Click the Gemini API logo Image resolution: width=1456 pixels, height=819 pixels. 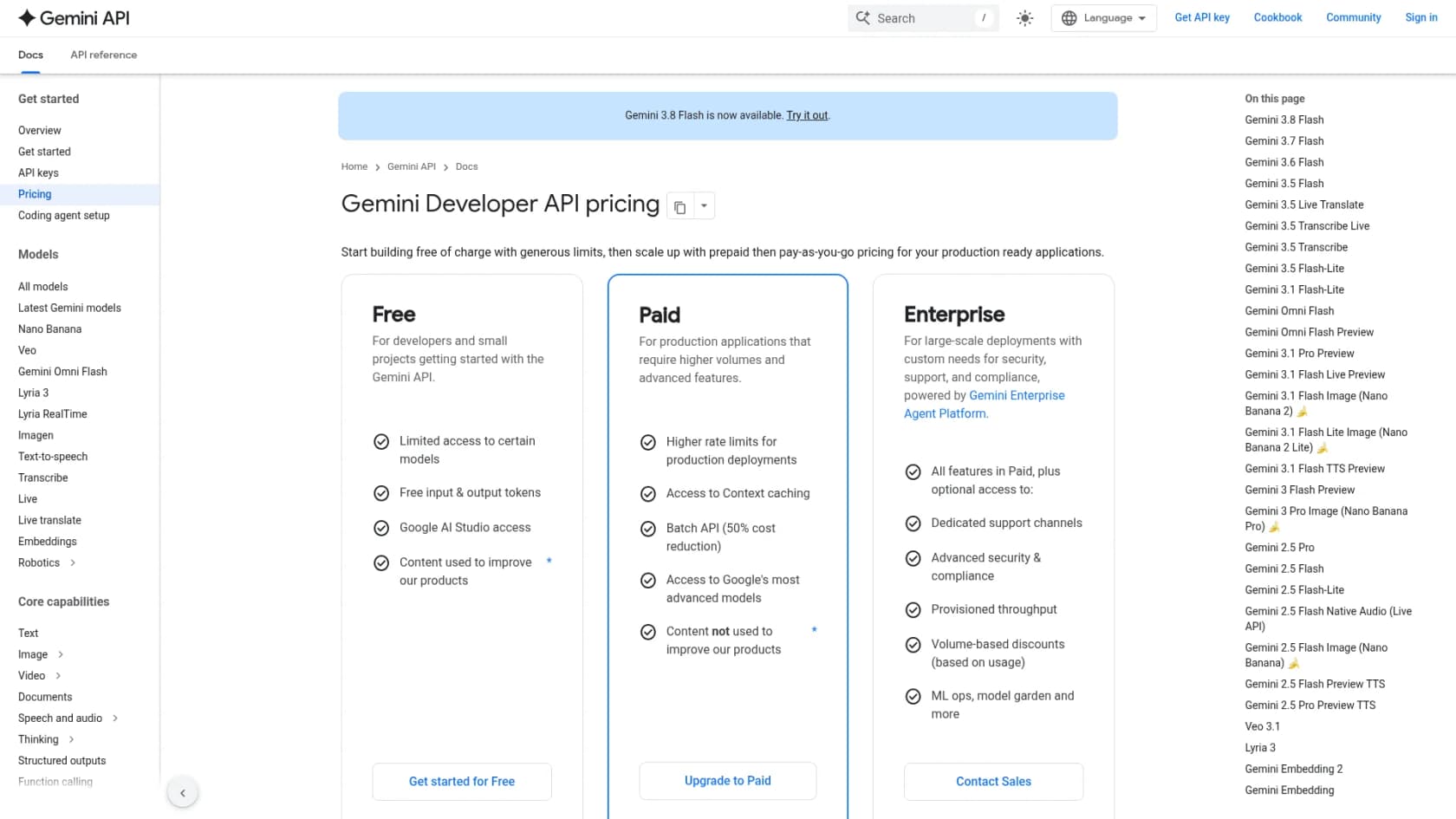(x=74, y=17)
